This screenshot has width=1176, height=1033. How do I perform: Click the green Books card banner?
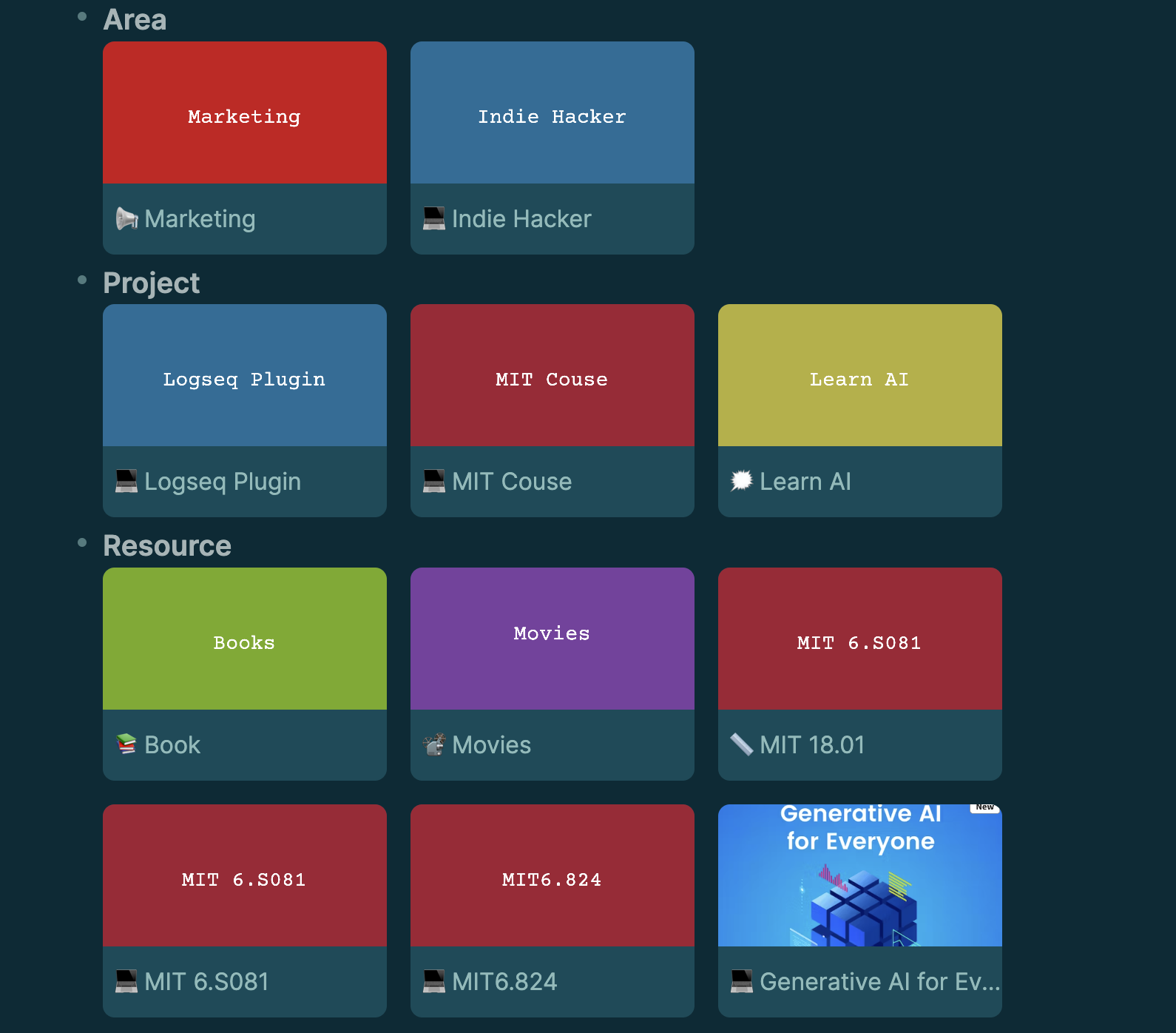pyautogui.click(x=244, y=639)
